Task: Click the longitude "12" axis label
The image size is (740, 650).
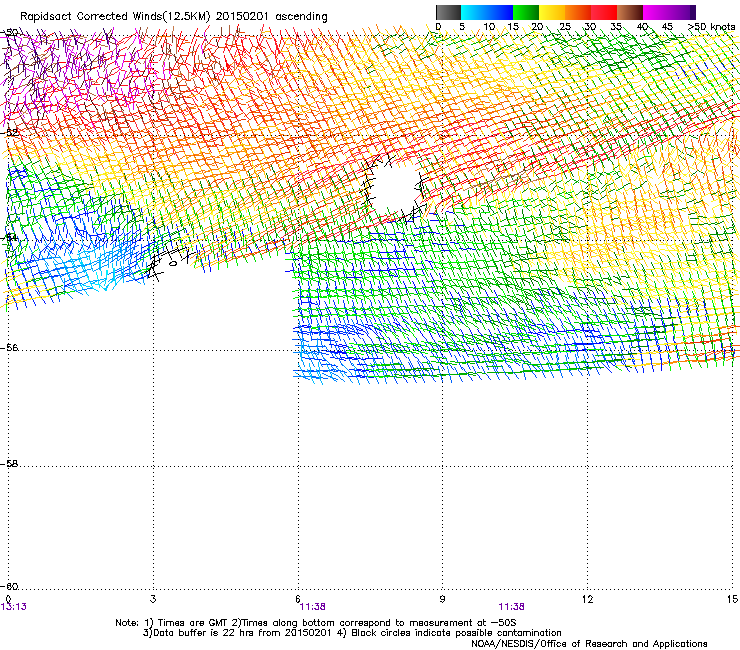Action: point(587,599)
